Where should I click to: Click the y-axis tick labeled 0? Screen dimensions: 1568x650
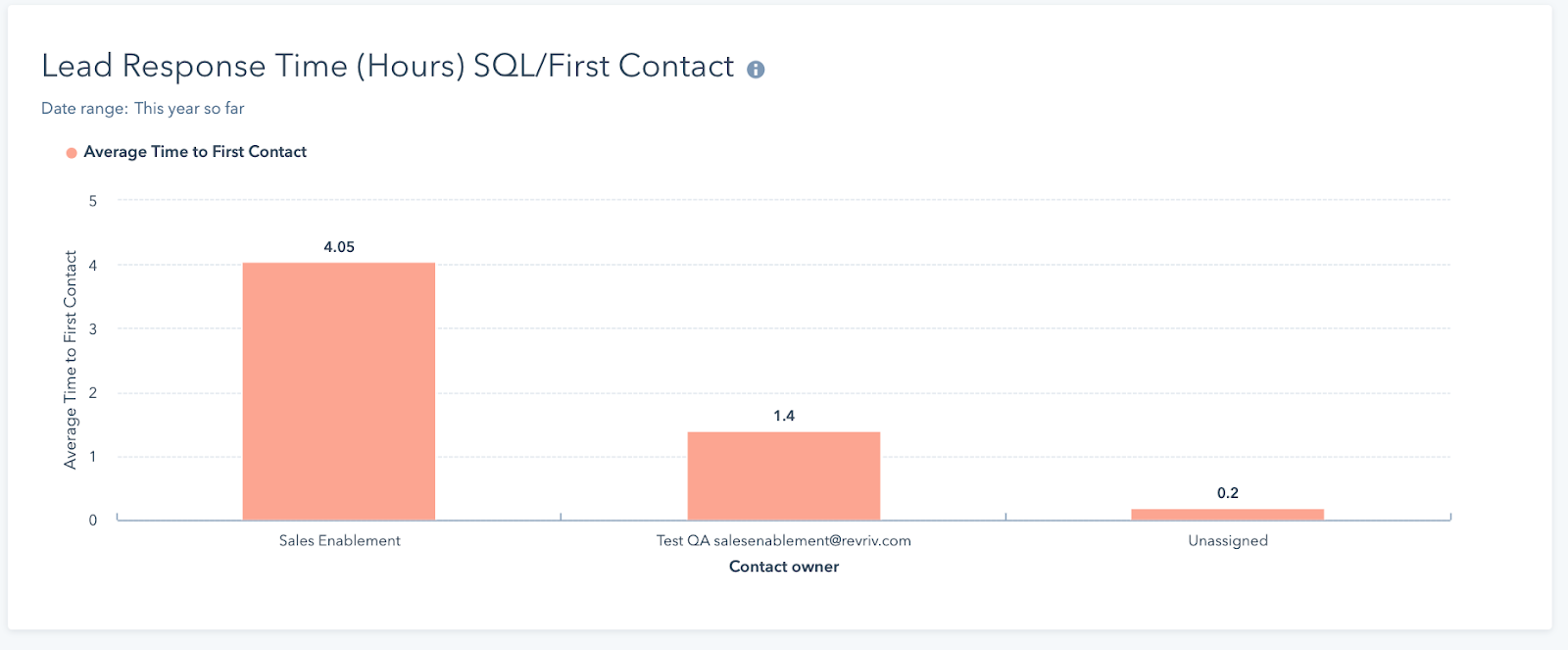click(93, 521)
